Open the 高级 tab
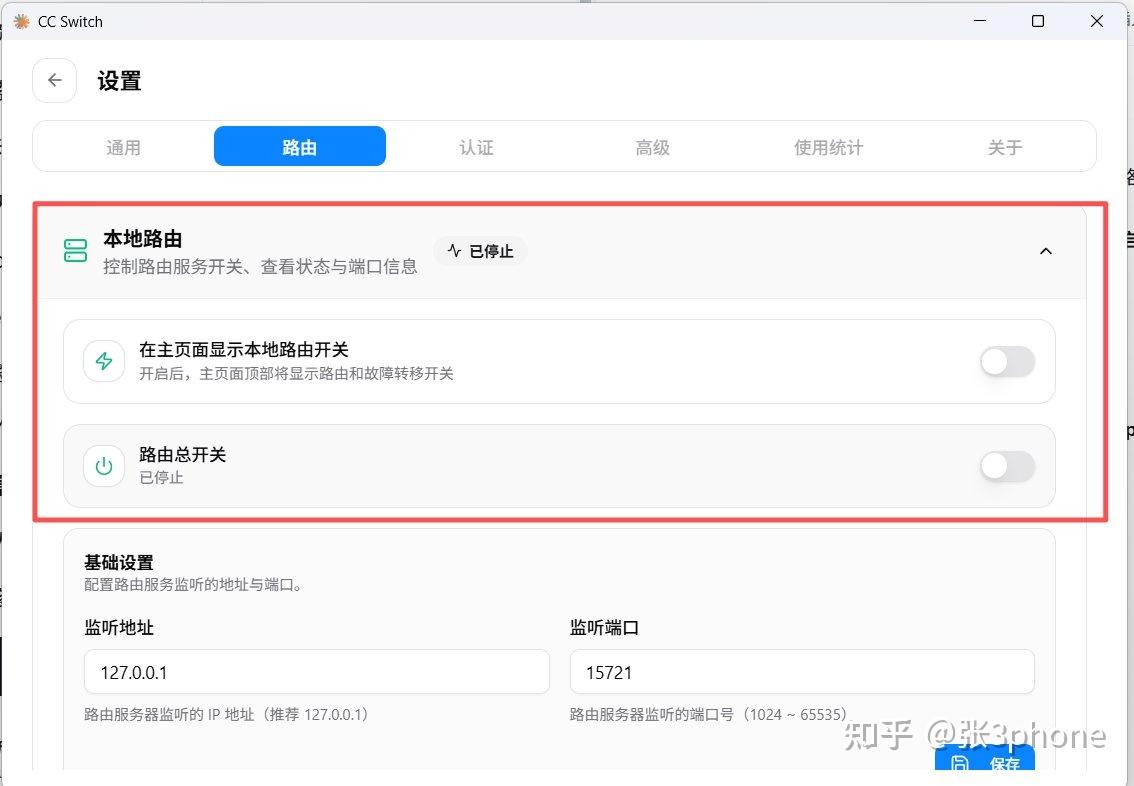The image size is (1134, 786). click(652, 148)
